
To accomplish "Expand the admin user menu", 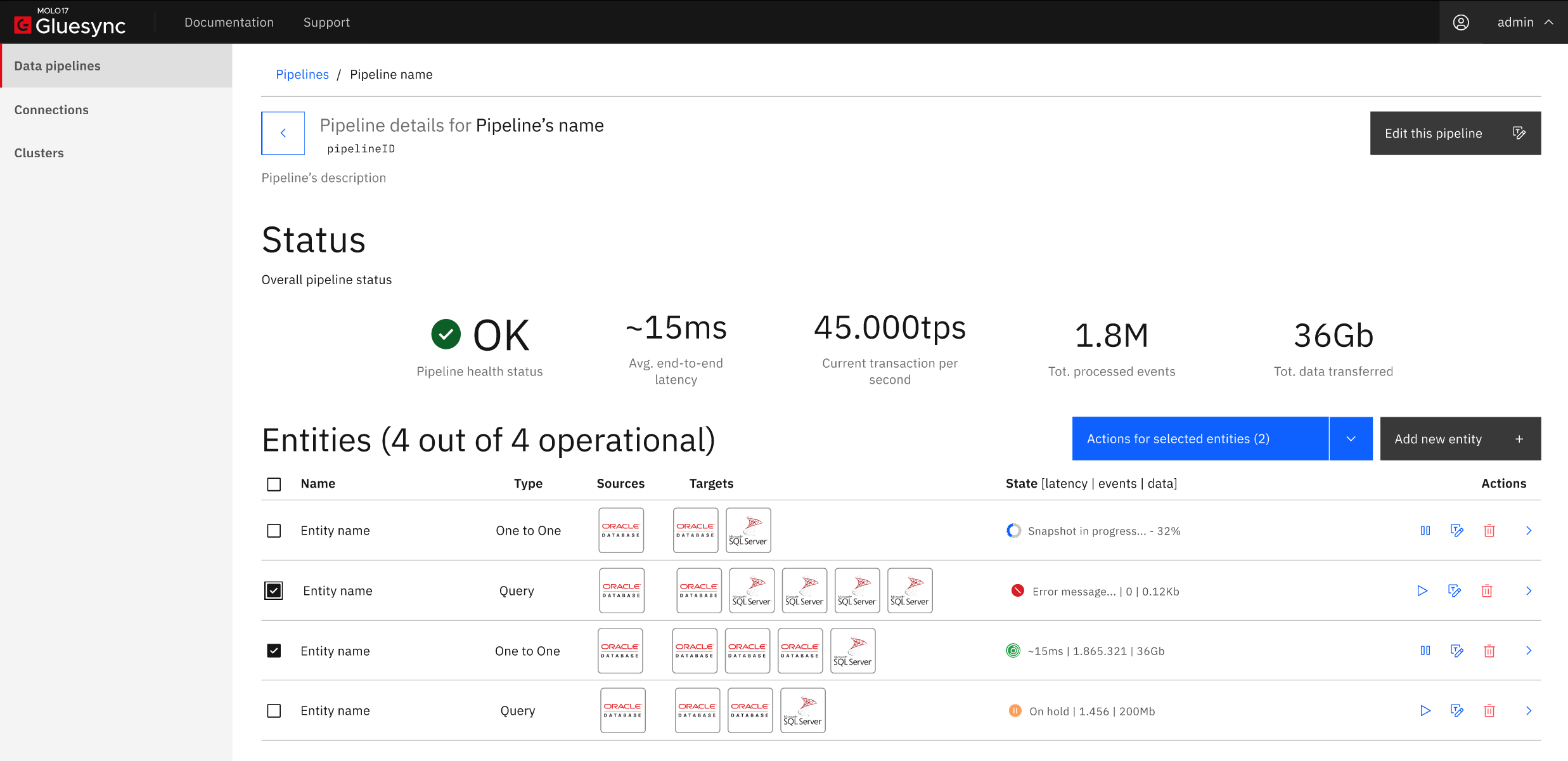I will pos(1526,22).
